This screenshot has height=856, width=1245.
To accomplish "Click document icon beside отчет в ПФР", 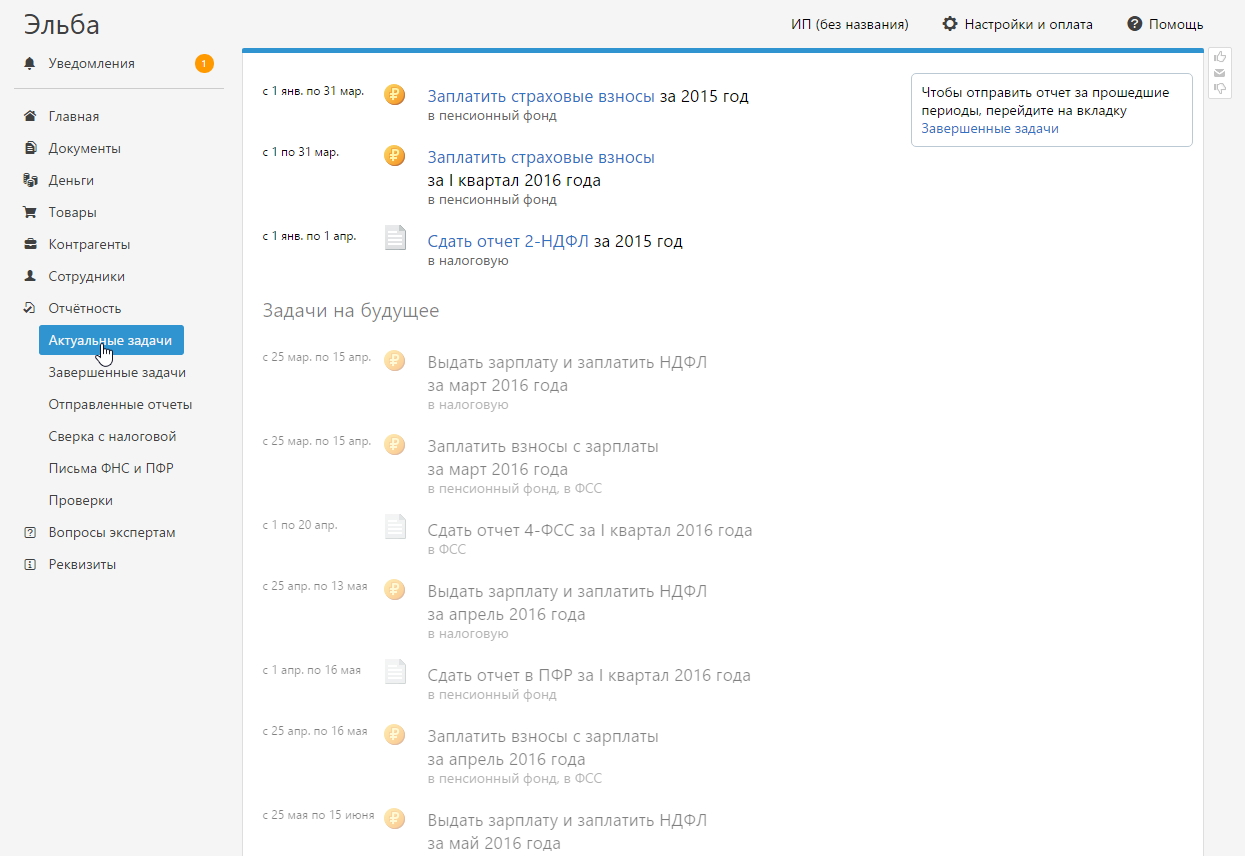I will (x=396, y=672).
